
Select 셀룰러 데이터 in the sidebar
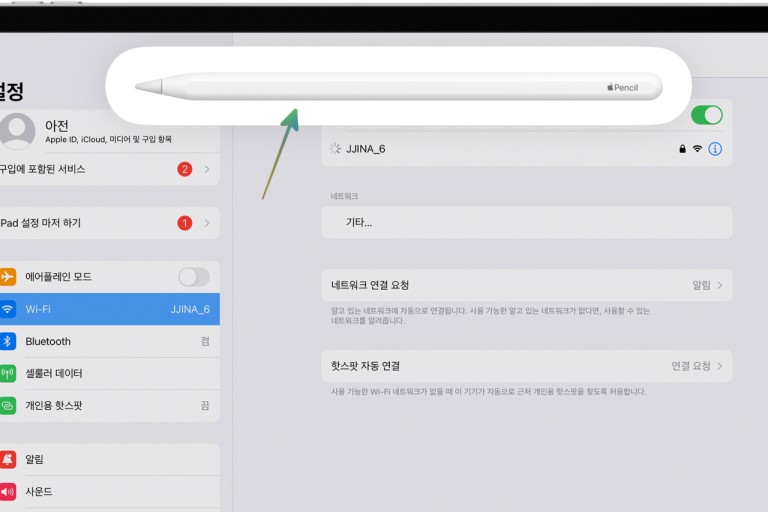110,373
